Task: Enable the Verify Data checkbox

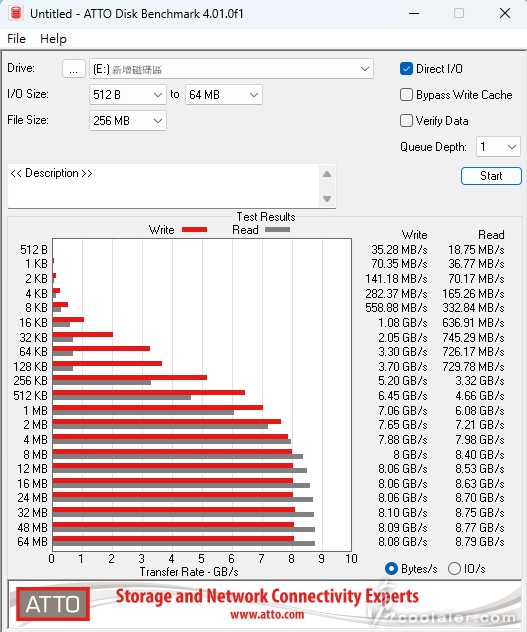Action: coord(406,121)
